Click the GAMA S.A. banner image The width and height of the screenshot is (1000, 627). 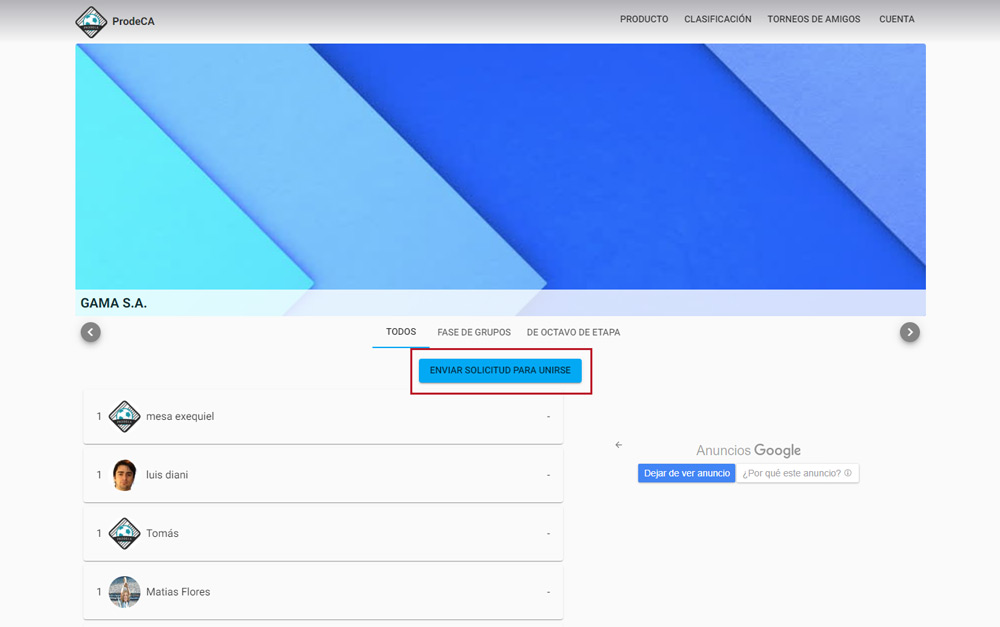coord(500,170)
